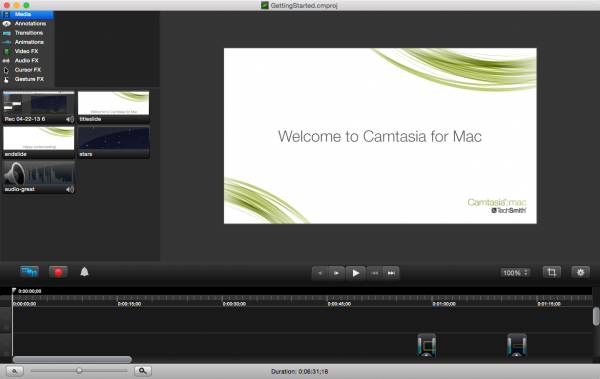Click the blue media import button
600x379 pixels.
[29, 272]
